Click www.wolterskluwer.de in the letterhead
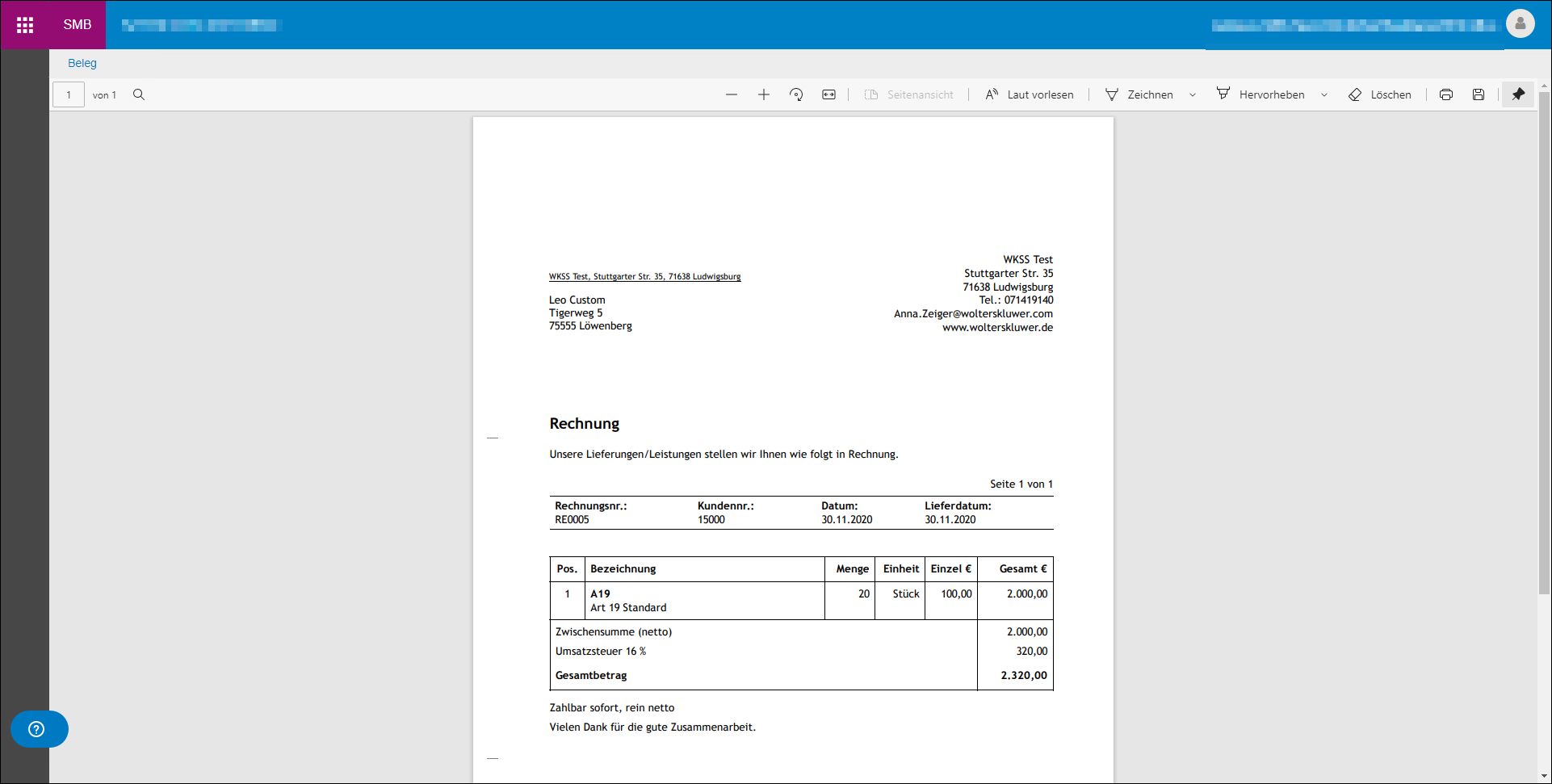 tap(997, 328)
